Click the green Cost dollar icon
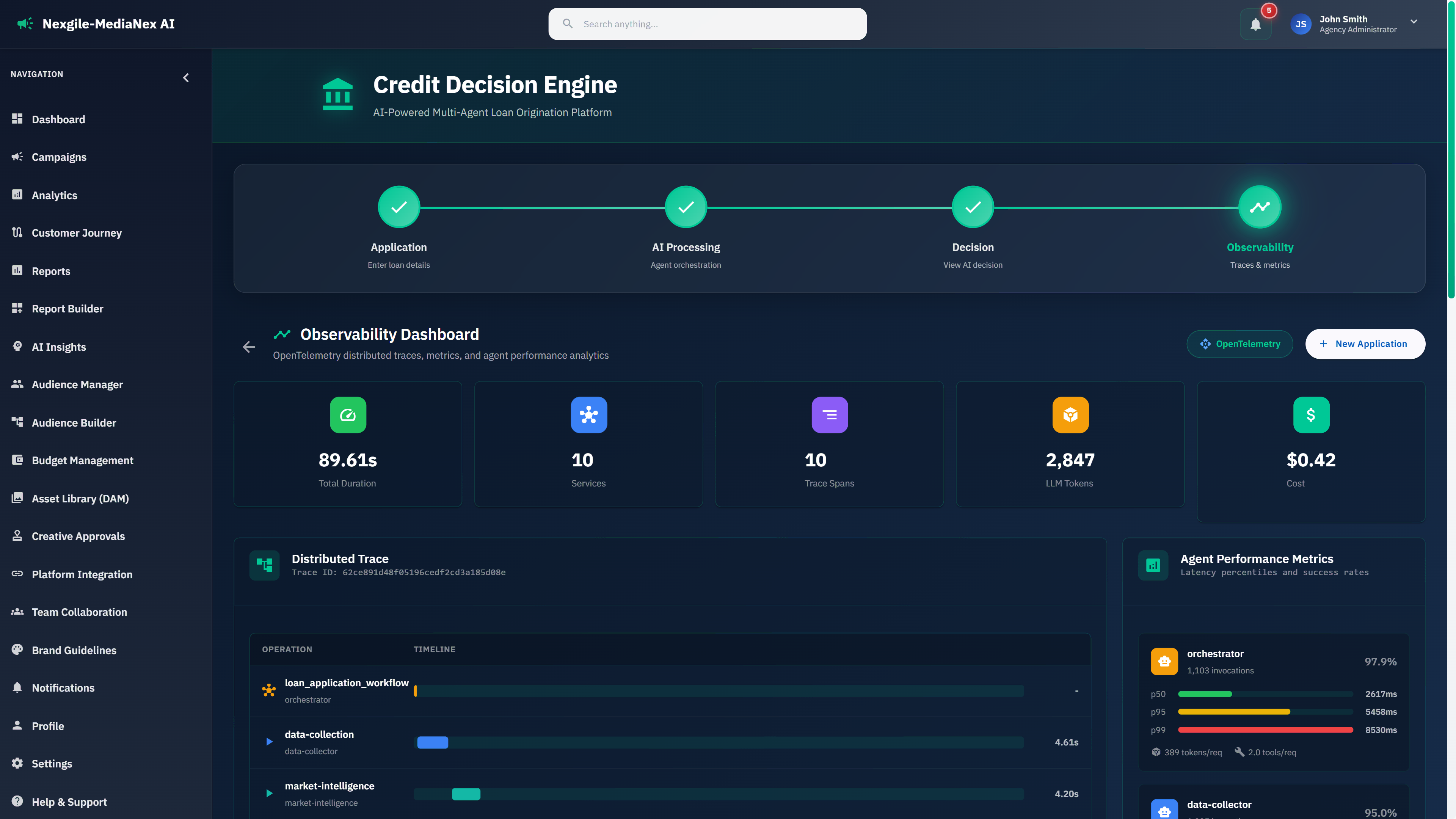 point(1311,415)
